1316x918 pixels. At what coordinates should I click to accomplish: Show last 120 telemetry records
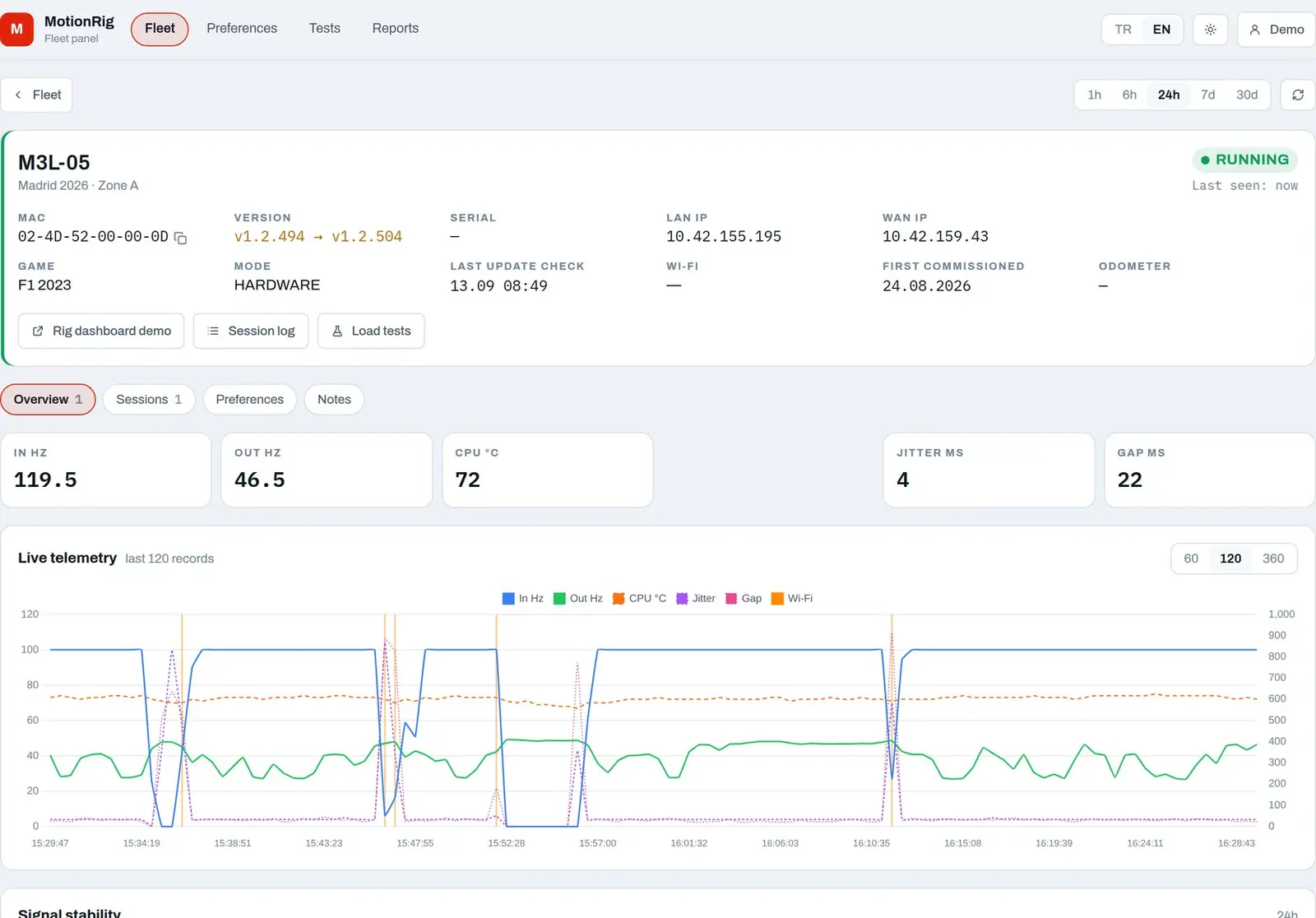[1230, 559]
